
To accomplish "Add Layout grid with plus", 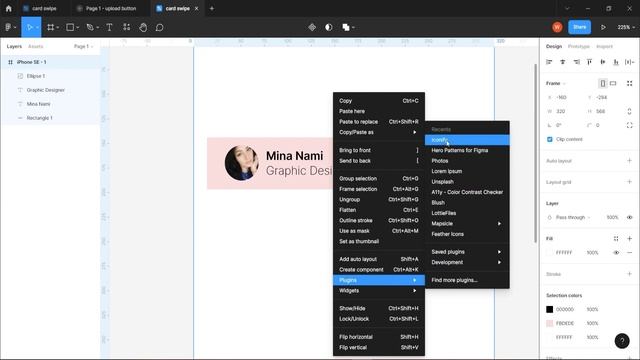I will (629, 182).
